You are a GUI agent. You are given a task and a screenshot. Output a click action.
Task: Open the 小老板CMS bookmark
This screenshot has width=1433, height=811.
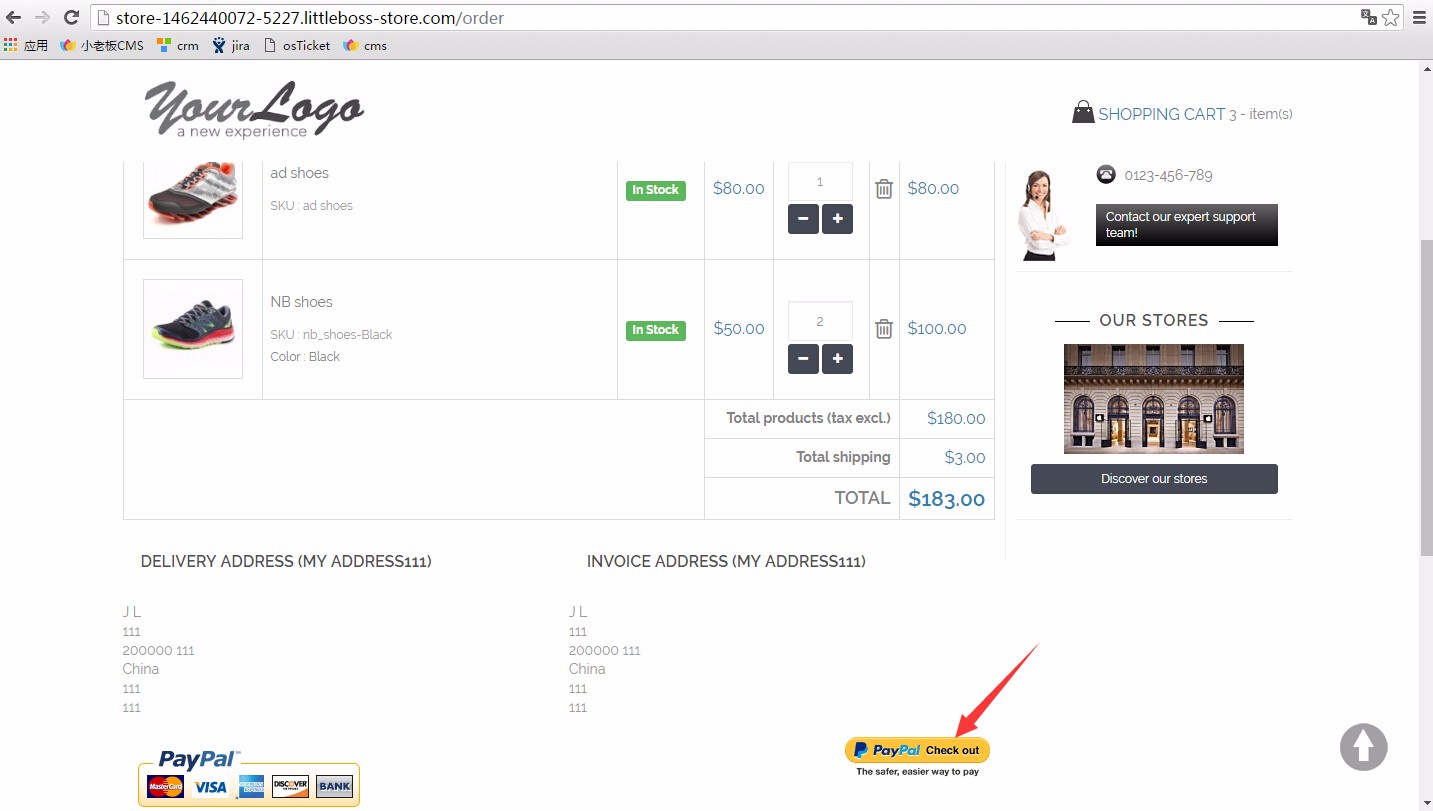click(x=102, y=45)
